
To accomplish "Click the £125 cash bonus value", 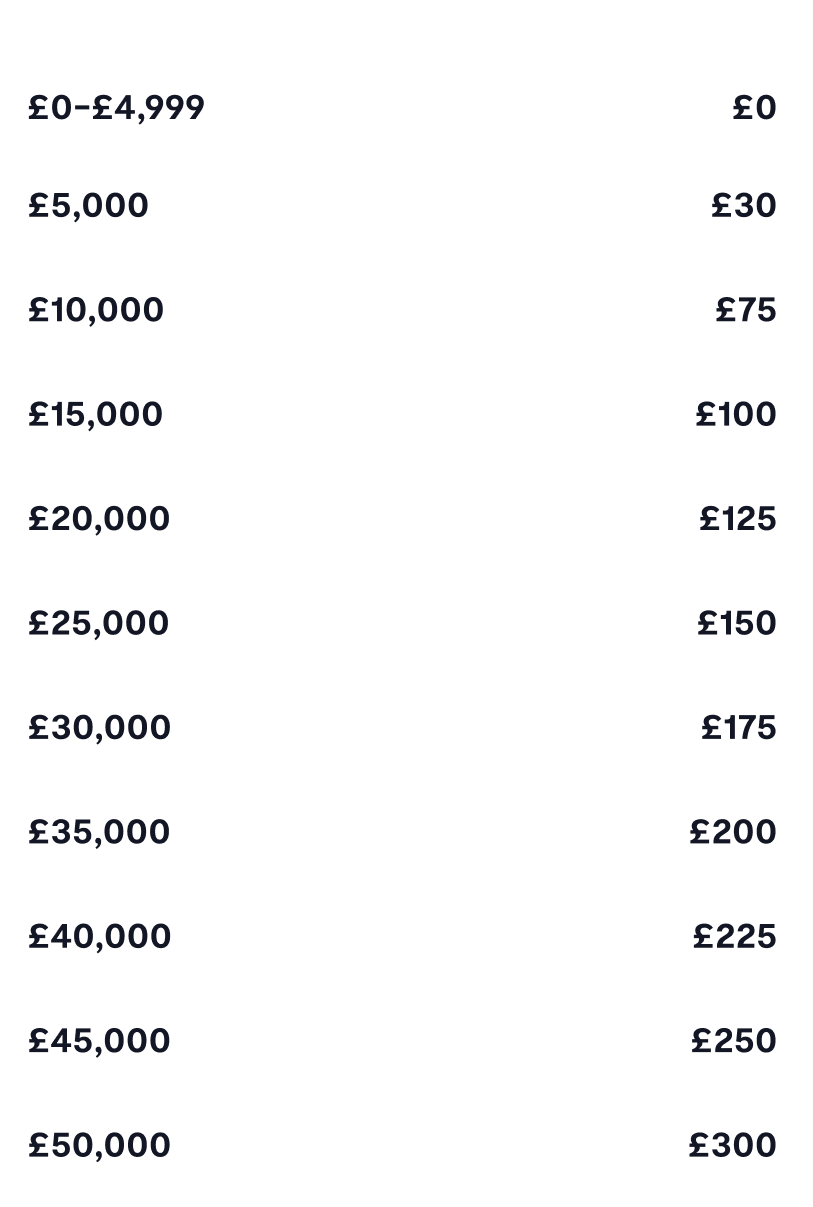I will pyautogui.click(x=738, y=519).
